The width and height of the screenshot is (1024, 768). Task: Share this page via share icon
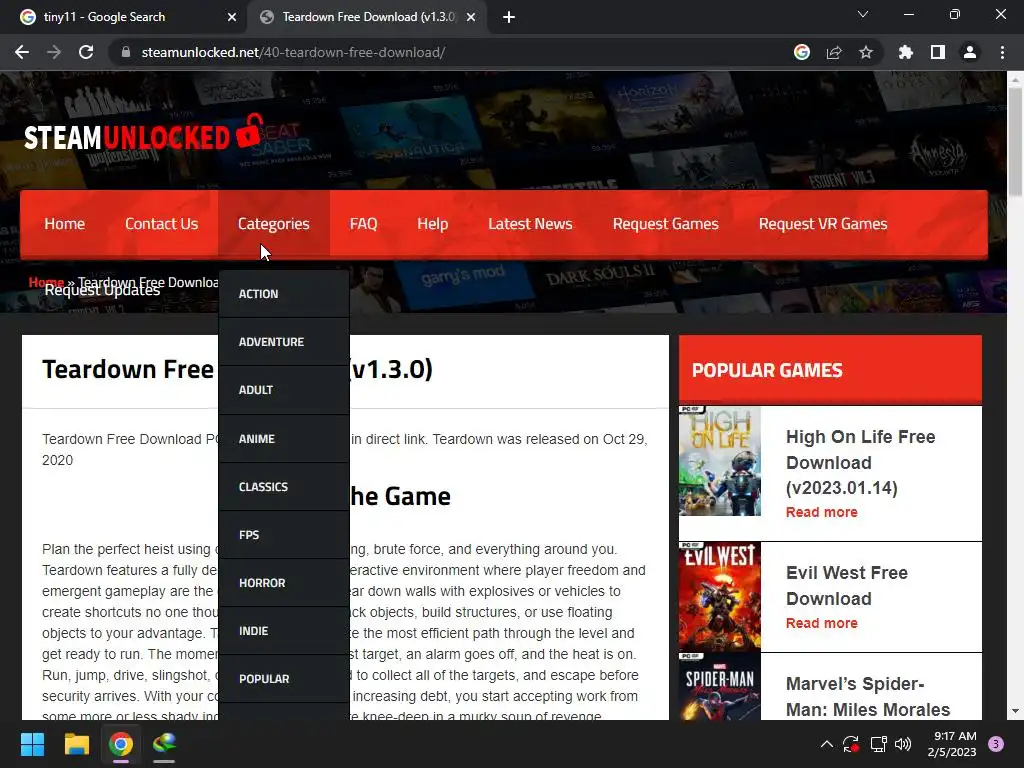[834, 52]
